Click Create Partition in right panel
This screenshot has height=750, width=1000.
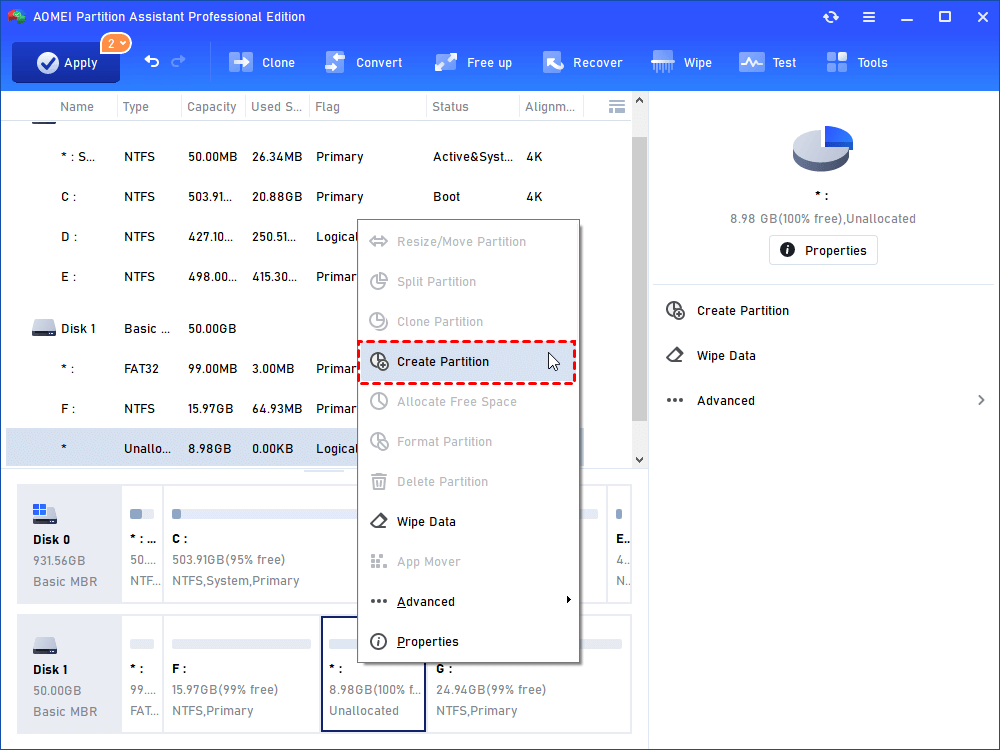coord(742,311)
